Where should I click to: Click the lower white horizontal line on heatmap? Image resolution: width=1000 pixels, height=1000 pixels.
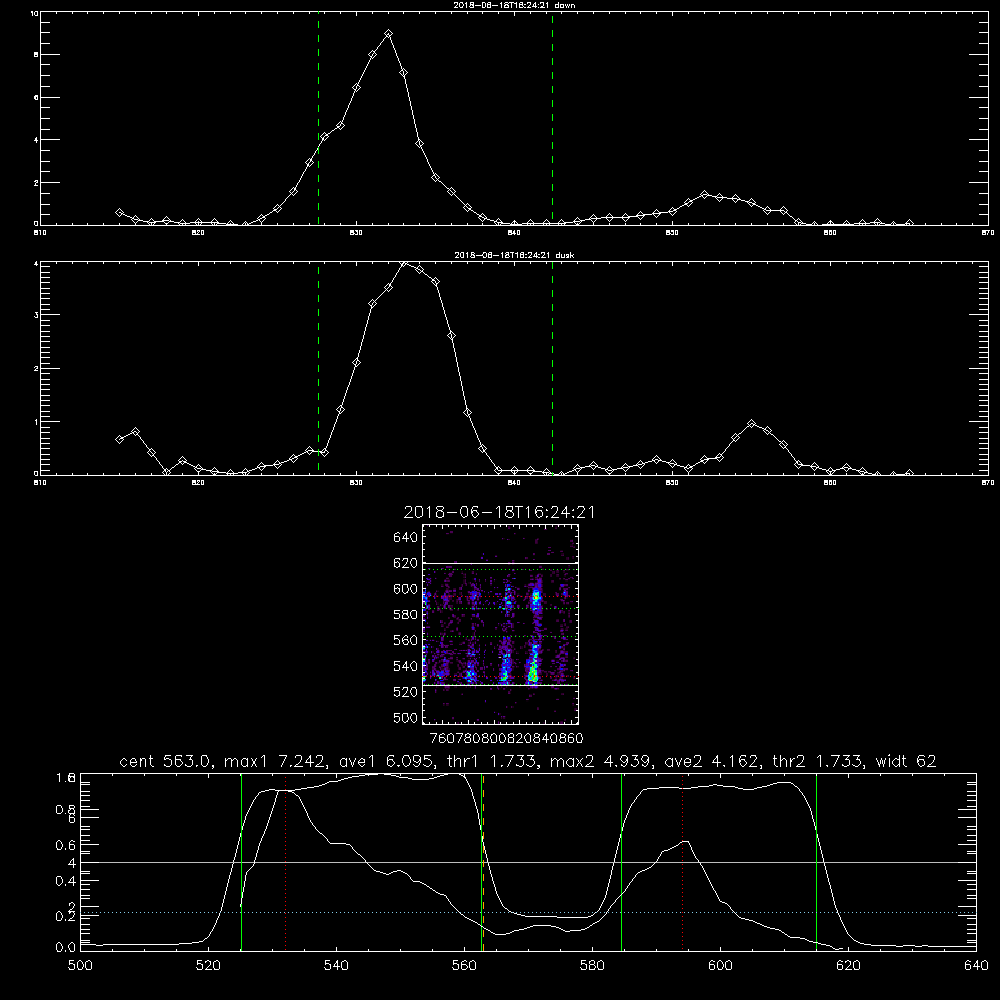(x=500, y=685)
